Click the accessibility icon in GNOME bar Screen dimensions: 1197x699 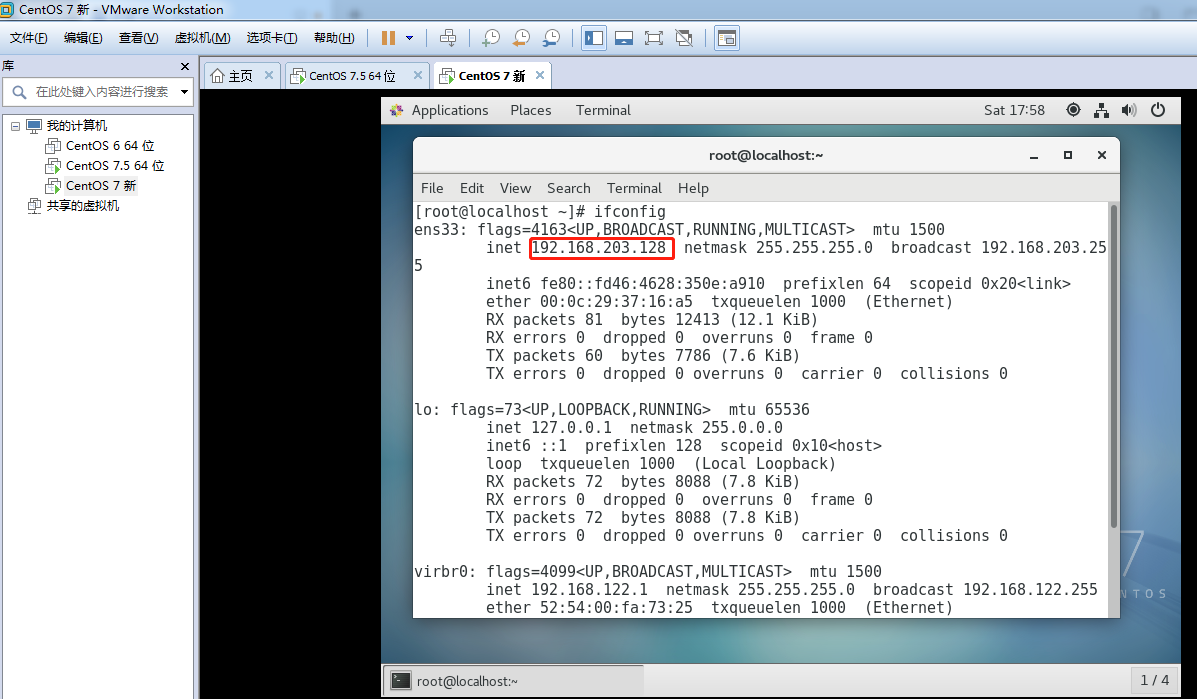pos(1073,110)
